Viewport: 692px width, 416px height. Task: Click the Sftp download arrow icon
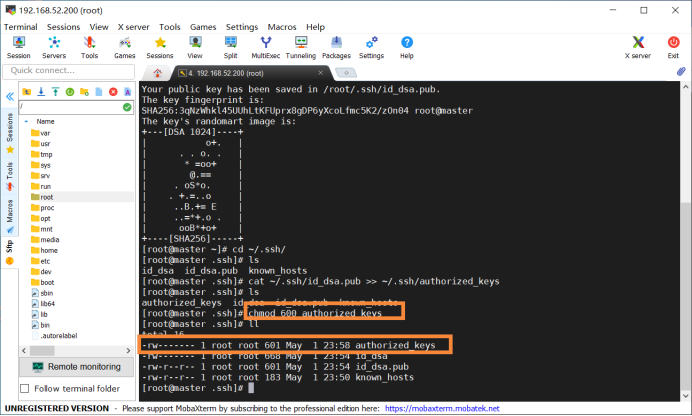[x=41, y=92]
